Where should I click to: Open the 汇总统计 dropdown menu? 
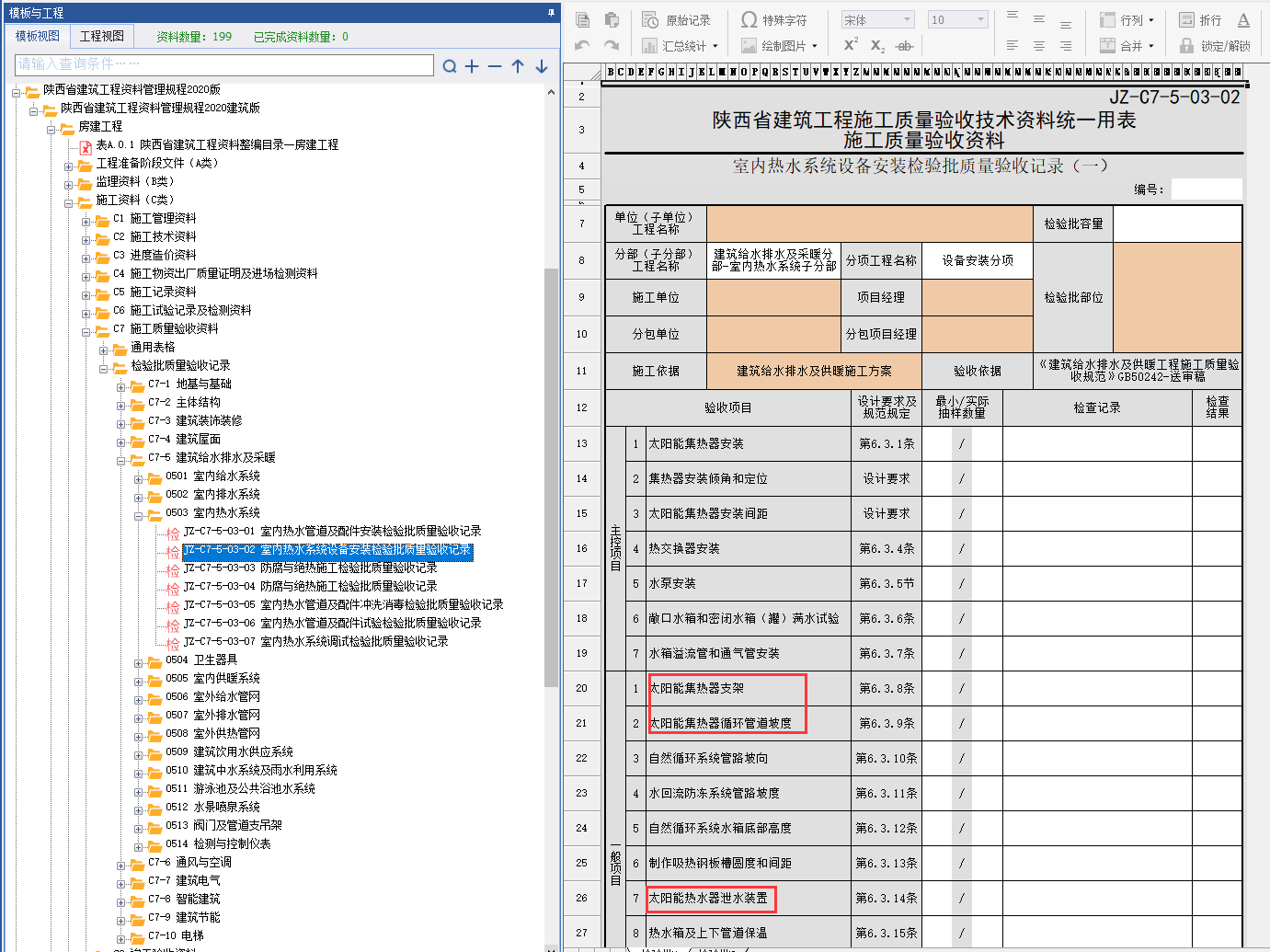681,45
